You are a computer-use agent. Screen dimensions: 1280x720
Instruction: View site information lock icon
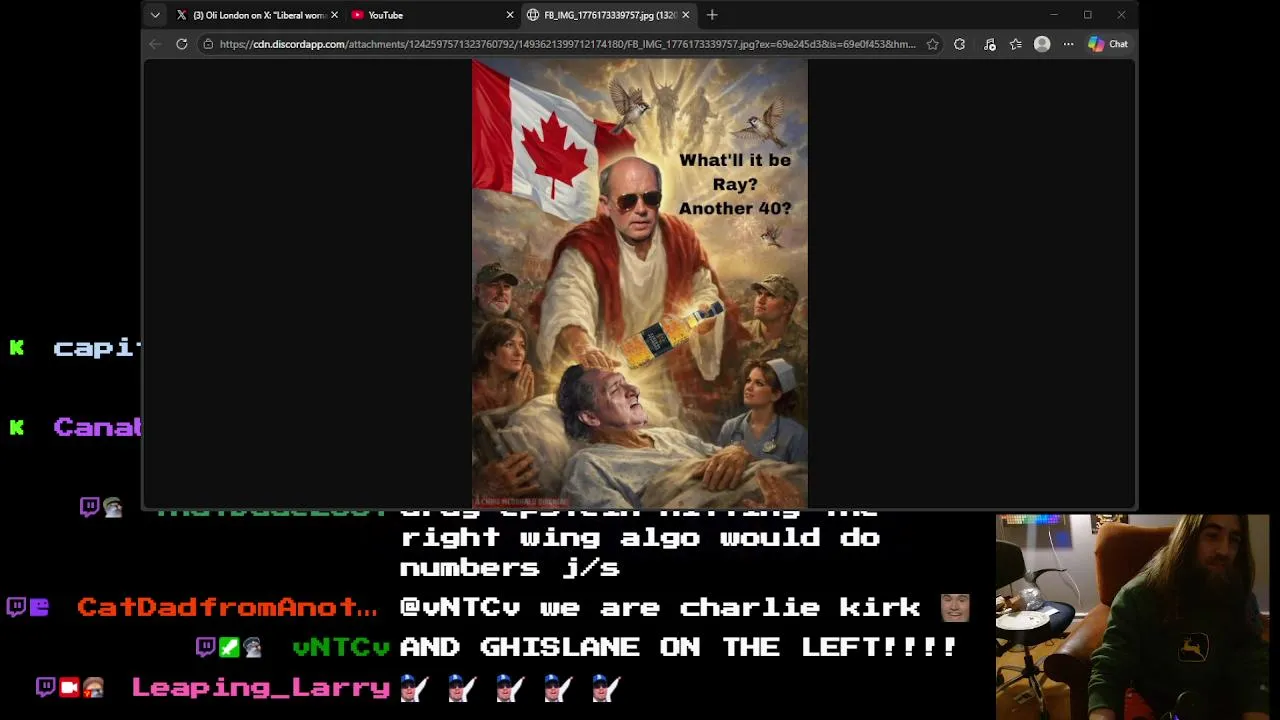(208, 44)
